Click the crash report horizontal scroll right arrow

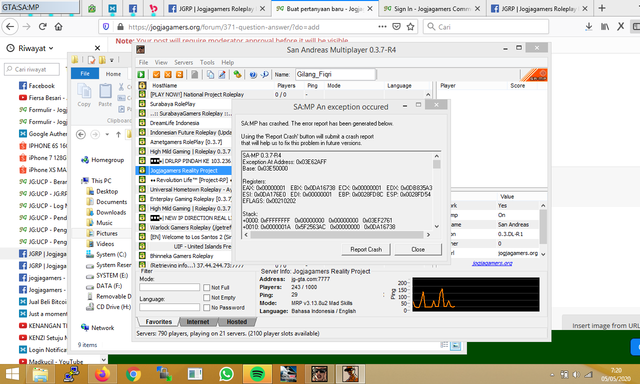tap(428, 235)
